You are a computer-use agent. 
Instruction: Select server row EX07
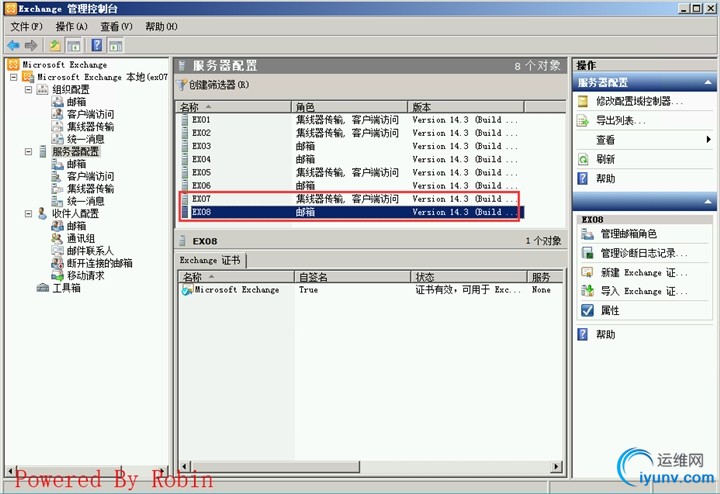(x=350, y=199)
